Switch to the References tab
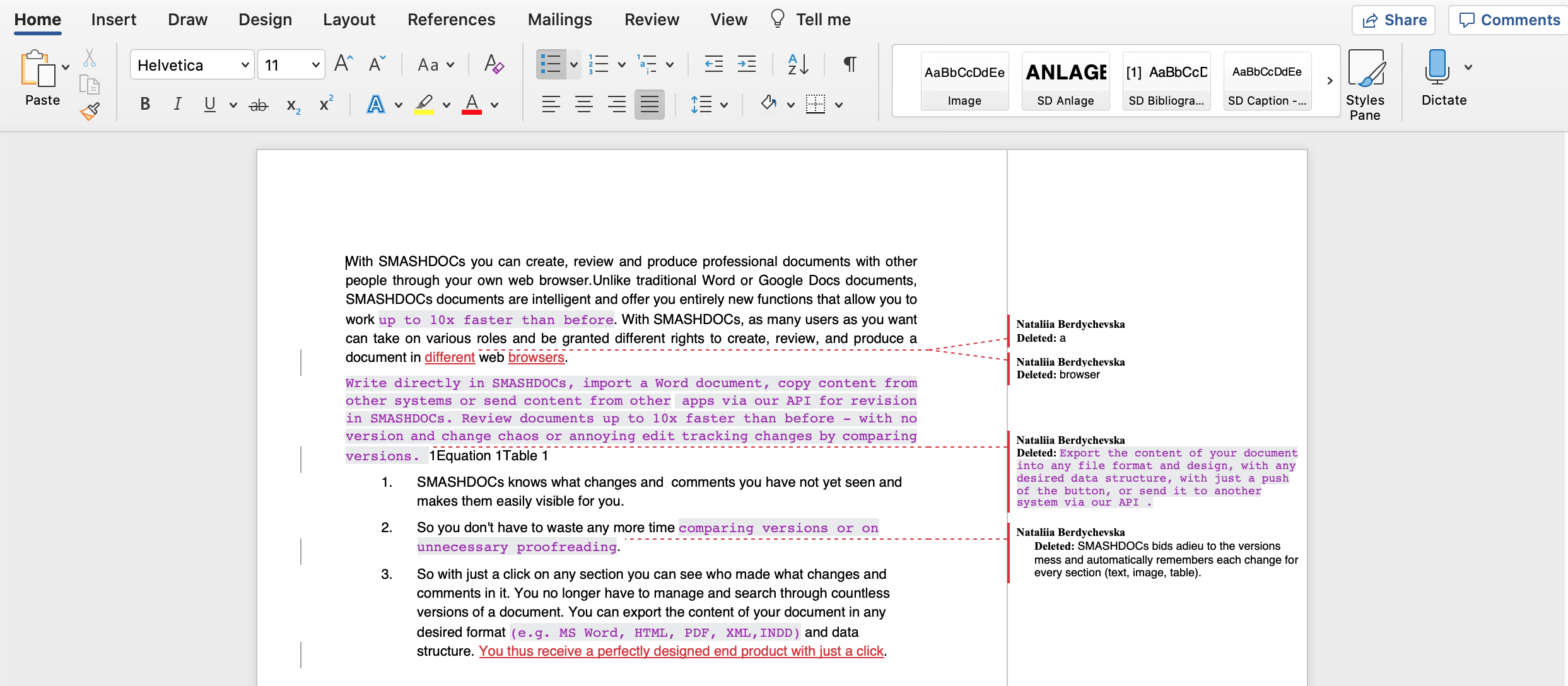 pyautogui.click(x=451, y=20)
